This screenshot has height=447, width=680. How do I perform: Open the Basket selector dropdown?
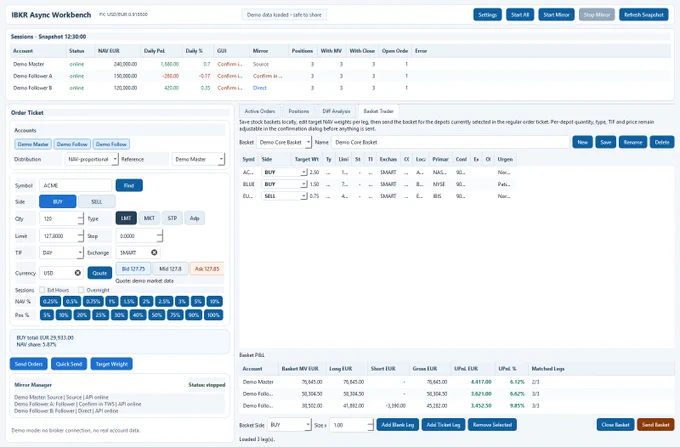point(284,142)
